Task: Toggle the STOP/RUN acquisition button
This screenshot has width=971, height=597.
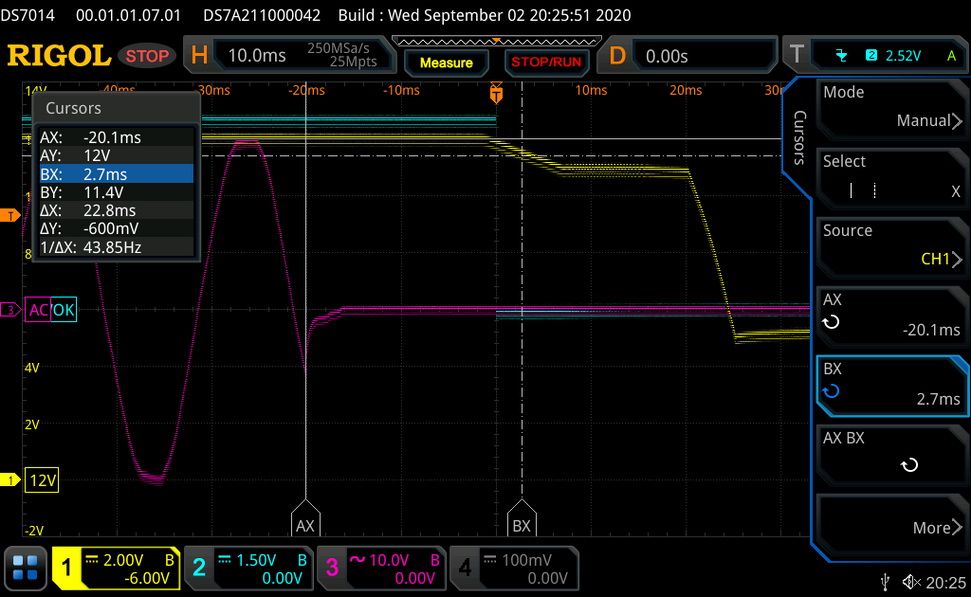Action: click(546, 62)
